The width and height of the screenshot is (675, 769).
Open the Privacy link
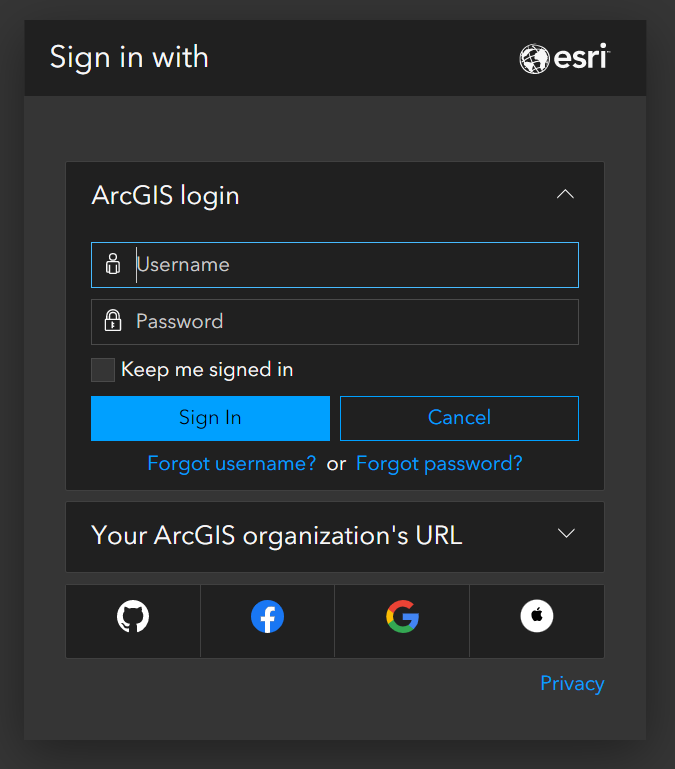tap(572, 683)
